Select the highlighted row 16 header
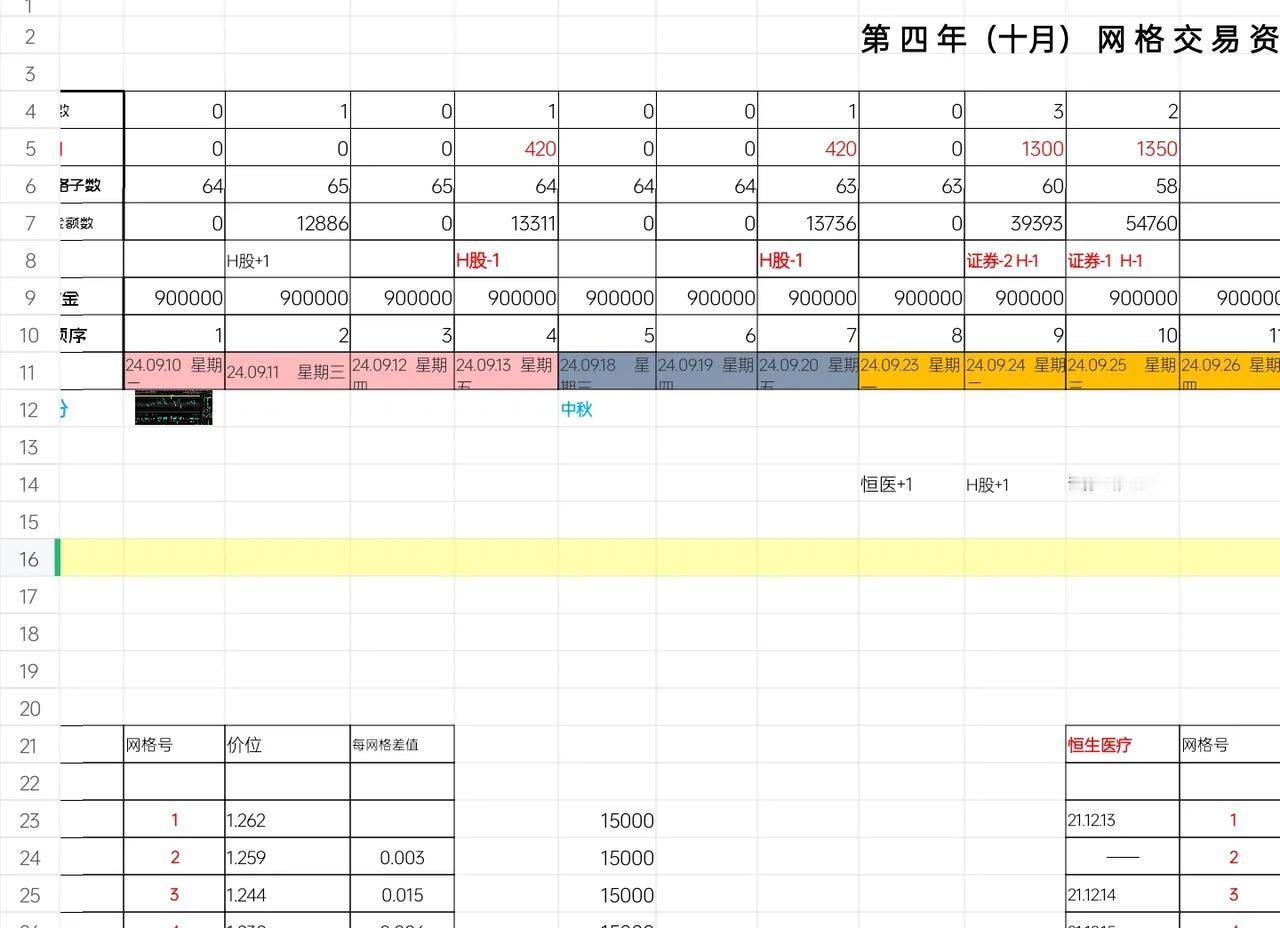 29,559
